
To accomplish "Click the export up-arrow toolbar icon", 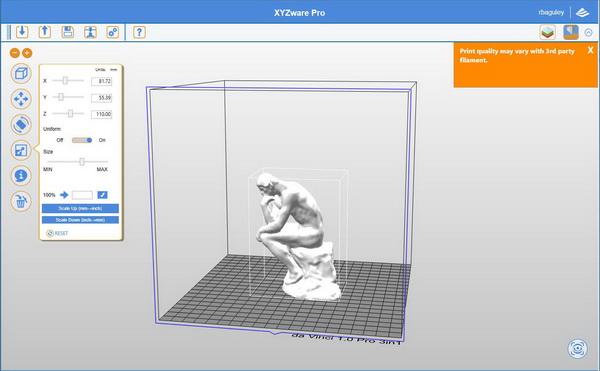I will pos(45,32).
